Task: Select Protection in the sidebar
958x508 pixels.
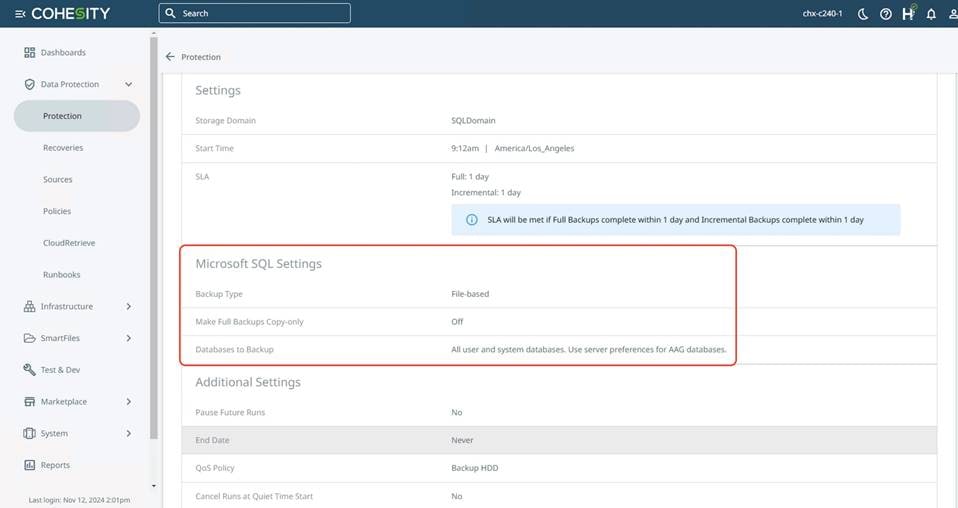Action: click(77, 116)
